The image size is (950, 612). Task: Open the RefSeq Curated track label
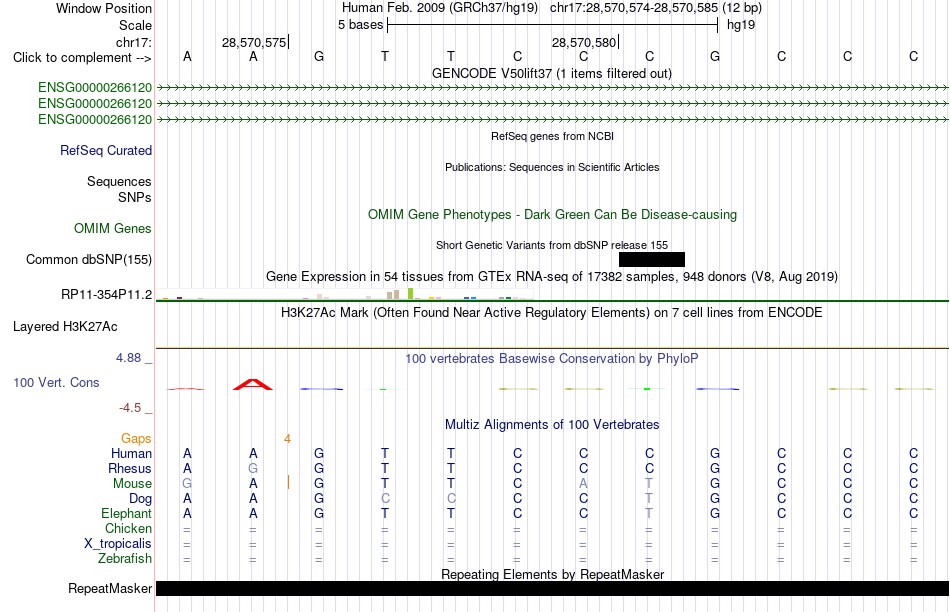tap(105, 150)
